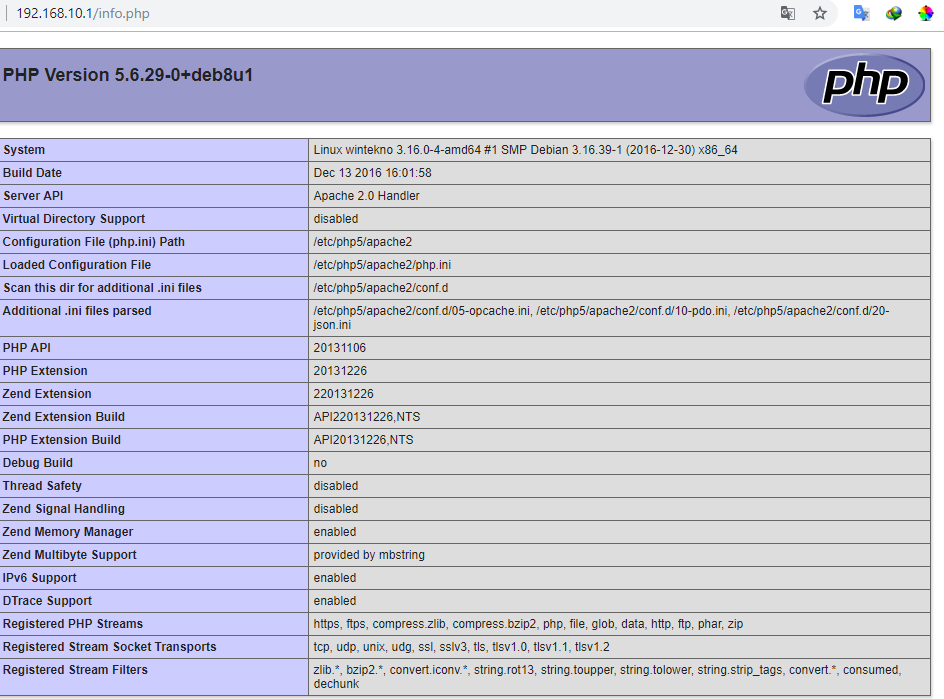The height and width of the screenshot is (699, 944).
Task: Click the Zend Extension value '220131226'
Action: (343, 394)
